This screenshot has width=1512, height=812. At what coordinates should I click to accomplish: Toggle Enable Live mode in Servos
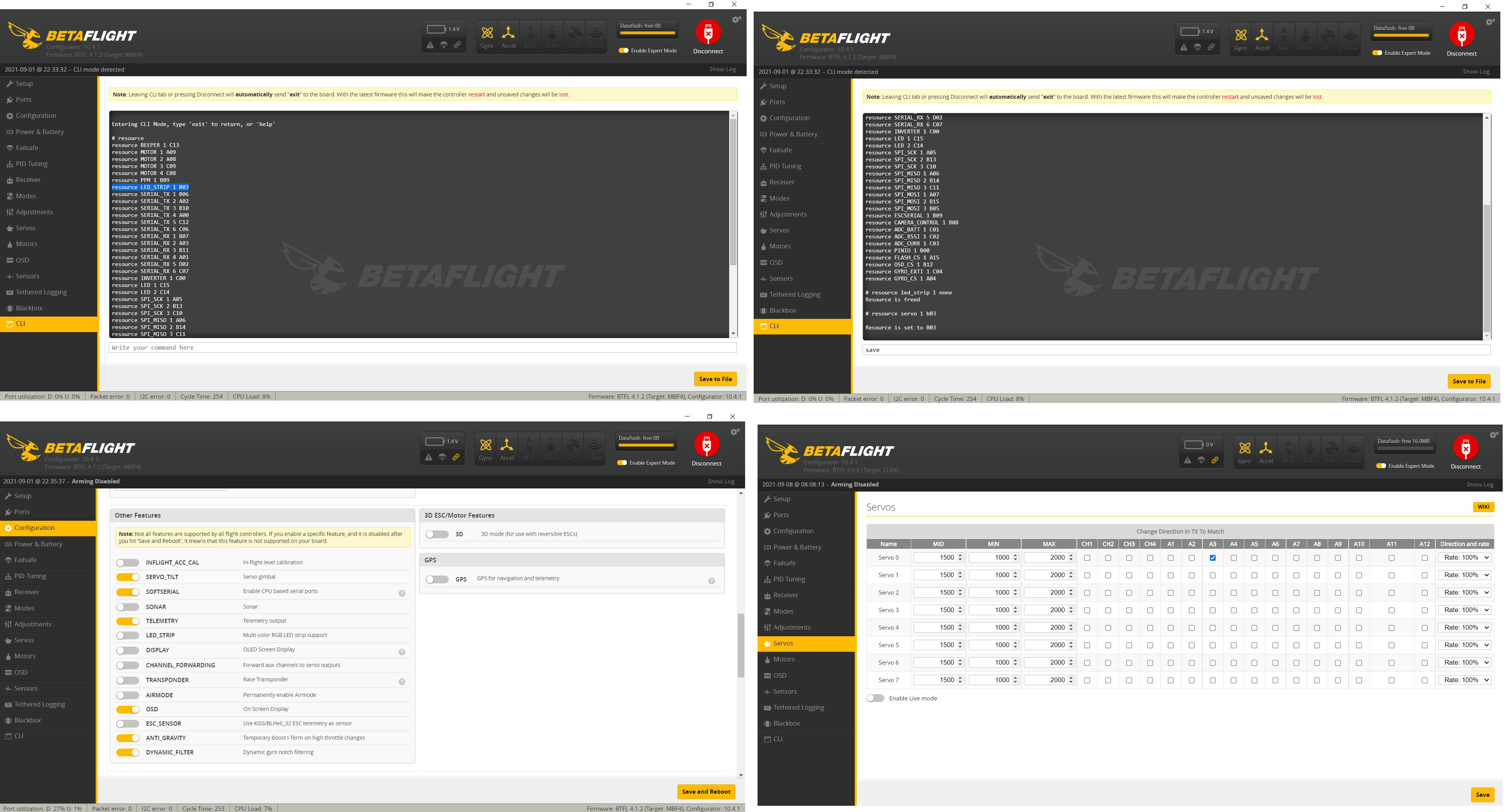[875, 698]
